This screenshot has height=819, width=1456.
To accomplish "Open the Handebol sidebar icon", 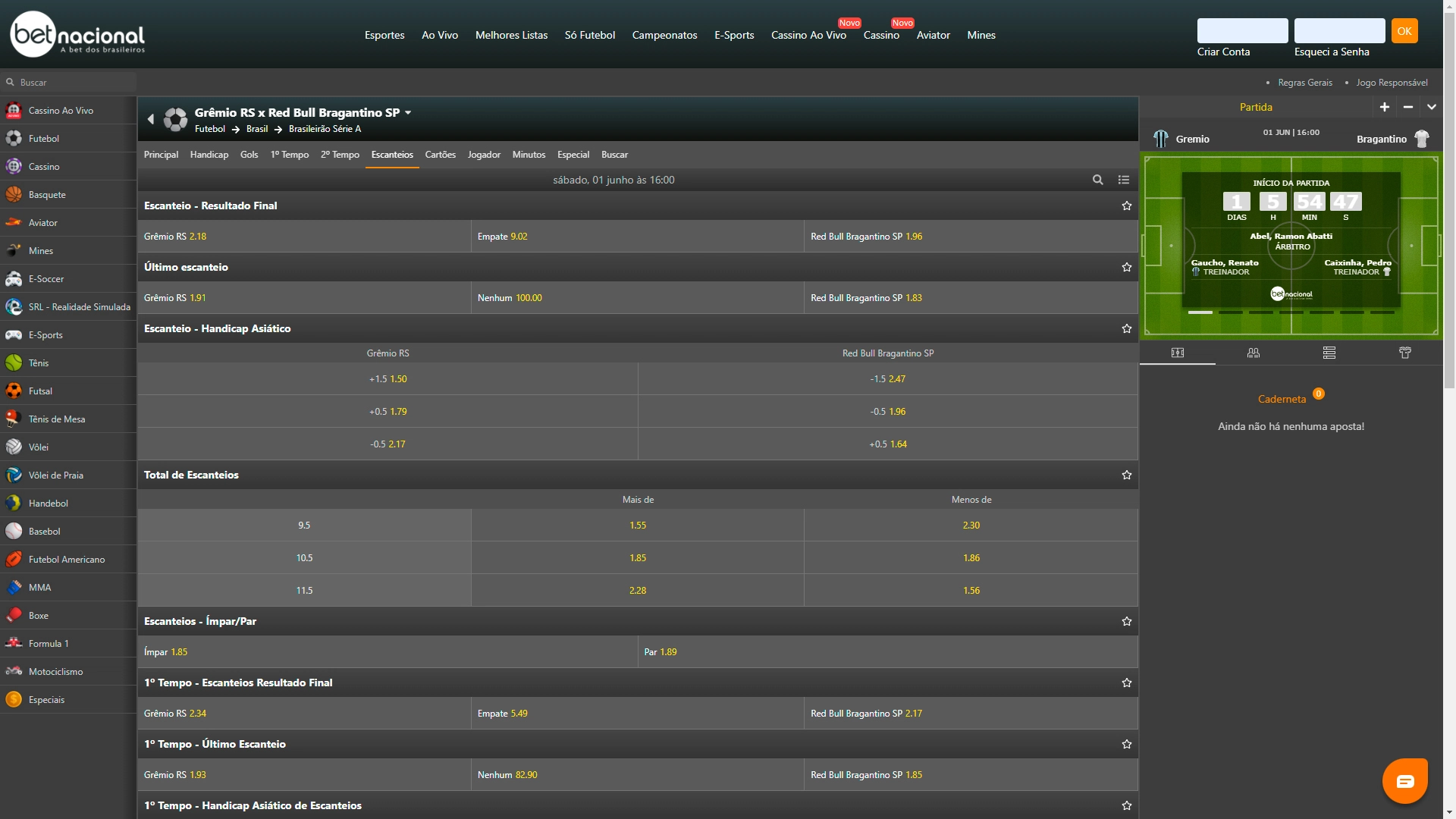I will [14, 504].
